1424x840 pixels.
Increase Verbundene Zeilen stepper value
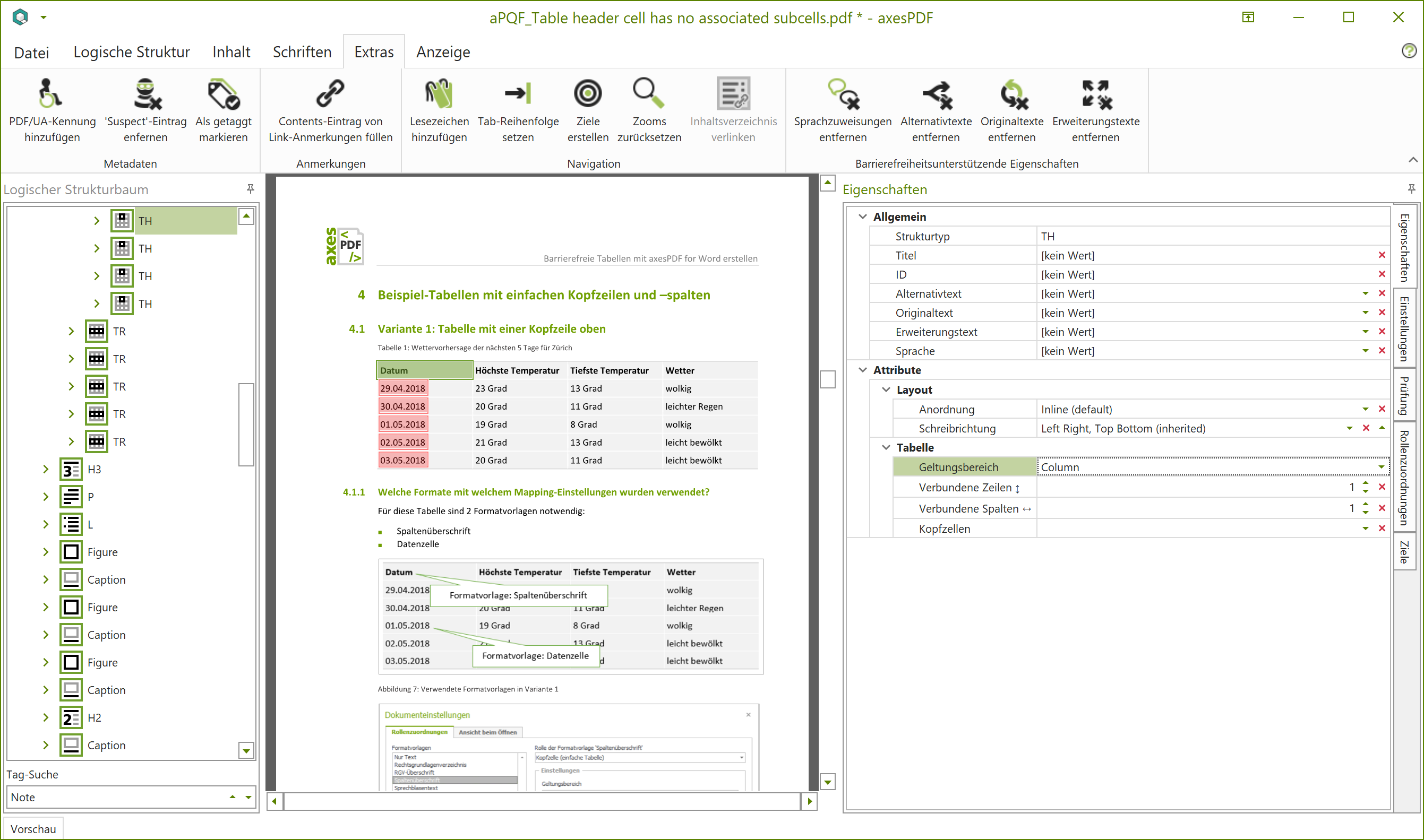coord(1365,483)
